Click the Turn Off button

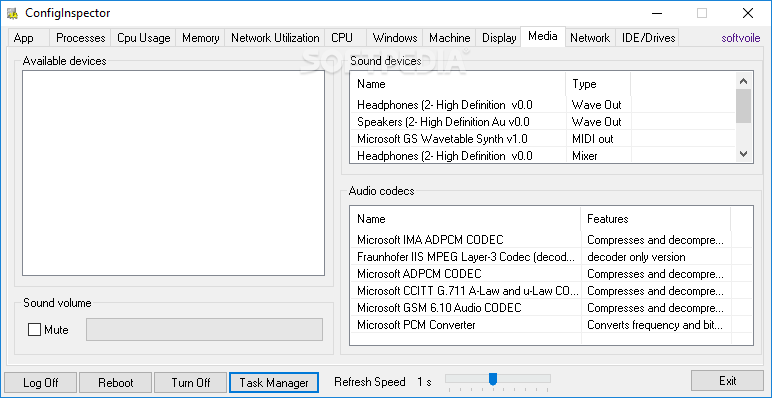click(191, 382)
